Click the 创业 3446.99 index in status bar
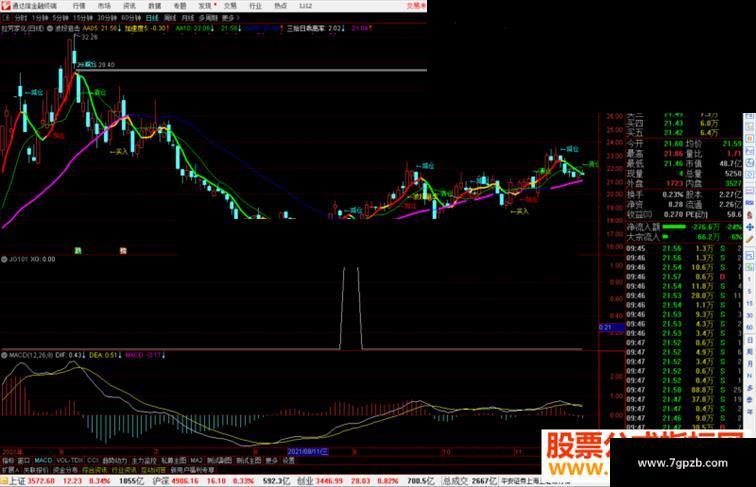The image size is (756, 487). tap(319, 481)
